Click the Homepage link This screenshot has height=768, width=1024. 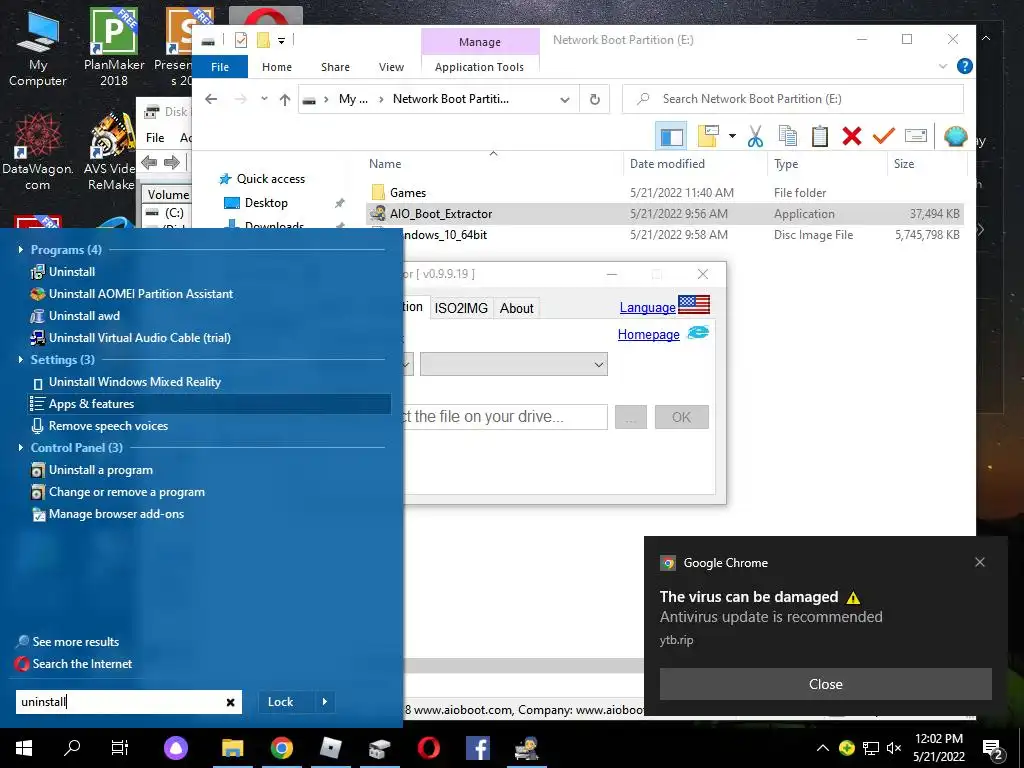[x=648, y=334]
